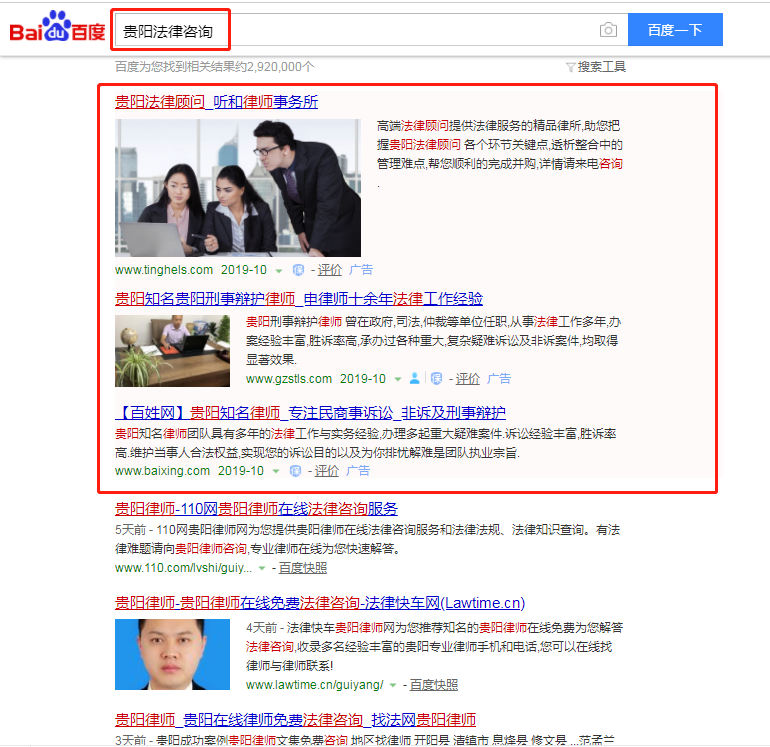This screenshot has width=770, height=747.
Task: Click 评价 link on baixing.com result
Action: pos(327,471)
